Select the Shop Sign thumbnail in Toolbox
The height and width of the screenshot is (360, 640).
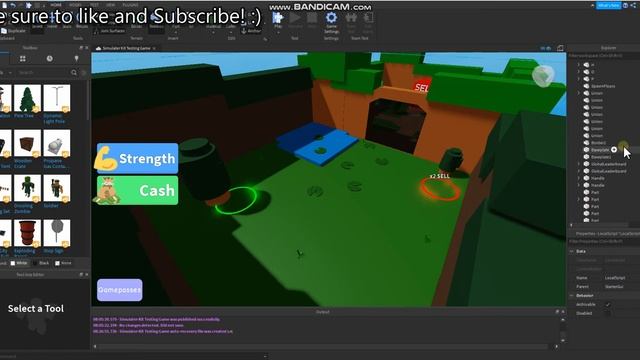[56, 233]
